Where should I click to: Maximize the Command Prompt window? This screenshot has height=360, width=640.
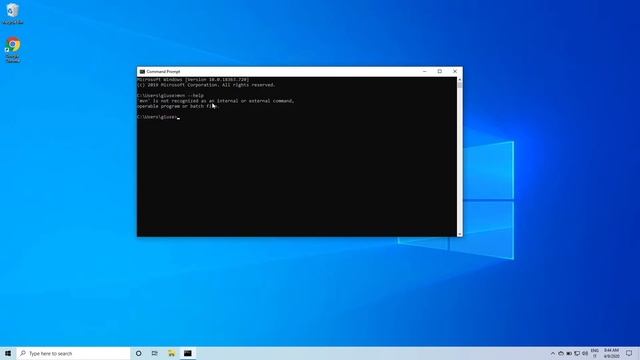pyautogui.click(x=440, y=71)
